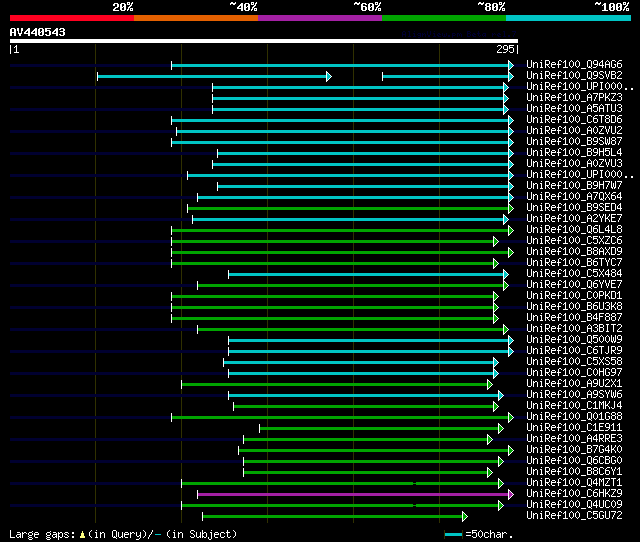640x542 pixels.
Task: Open hit UniRef100_B4F887
Action: click(x=574, y=318)
